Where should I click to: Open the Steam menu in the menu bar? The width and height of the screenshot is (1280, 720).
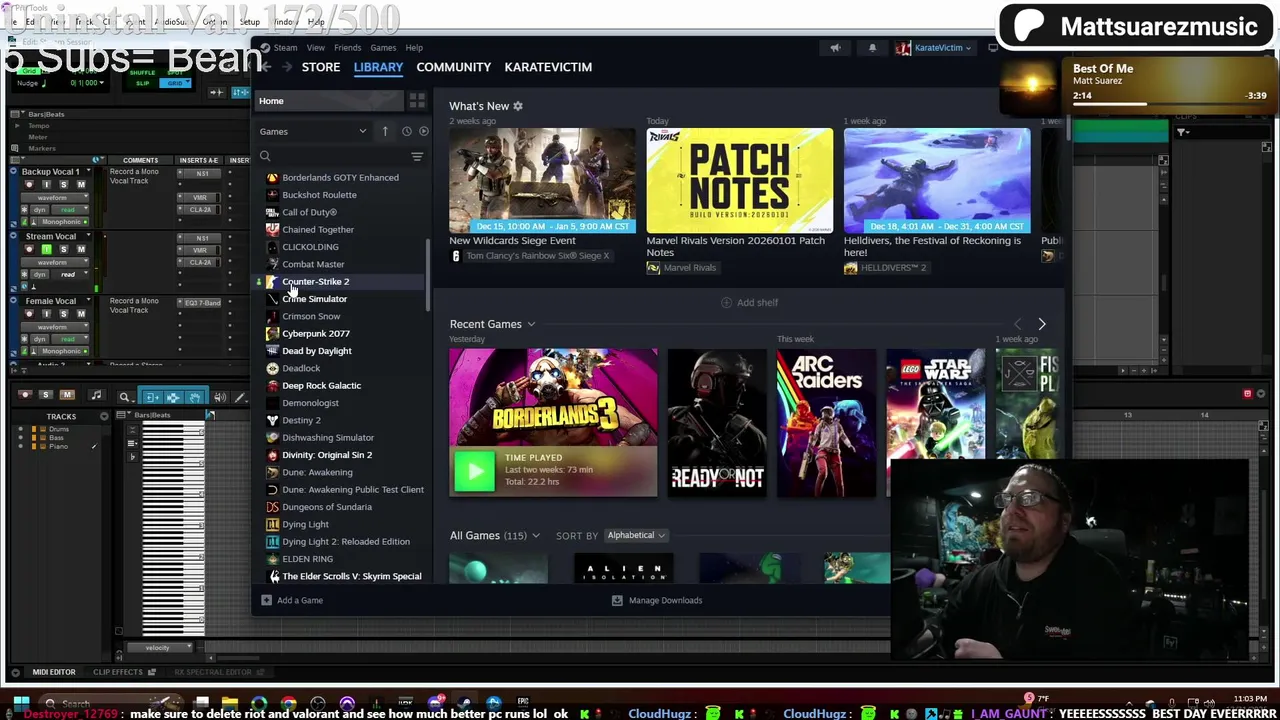[285, 47]
